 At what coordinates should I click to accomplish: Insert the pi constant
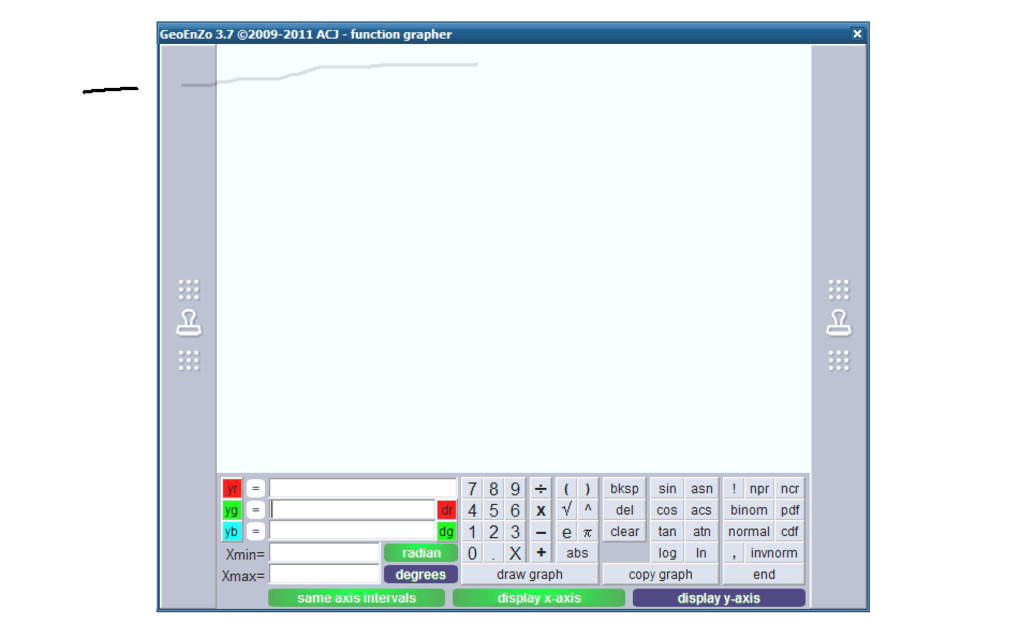588,532
